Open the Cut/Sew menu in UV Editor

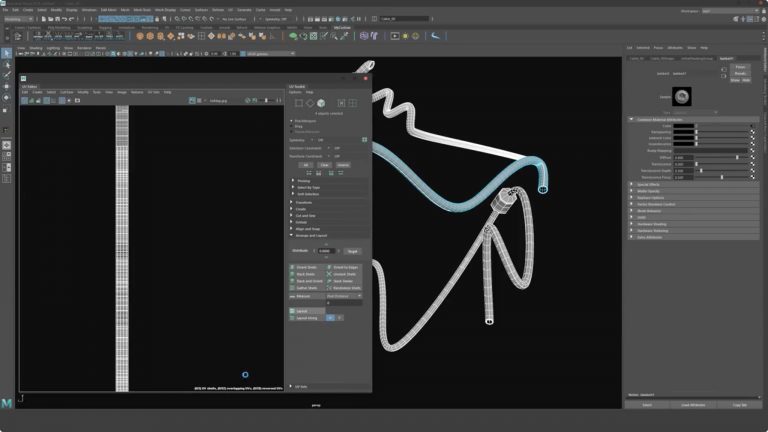tap(66, 92)
